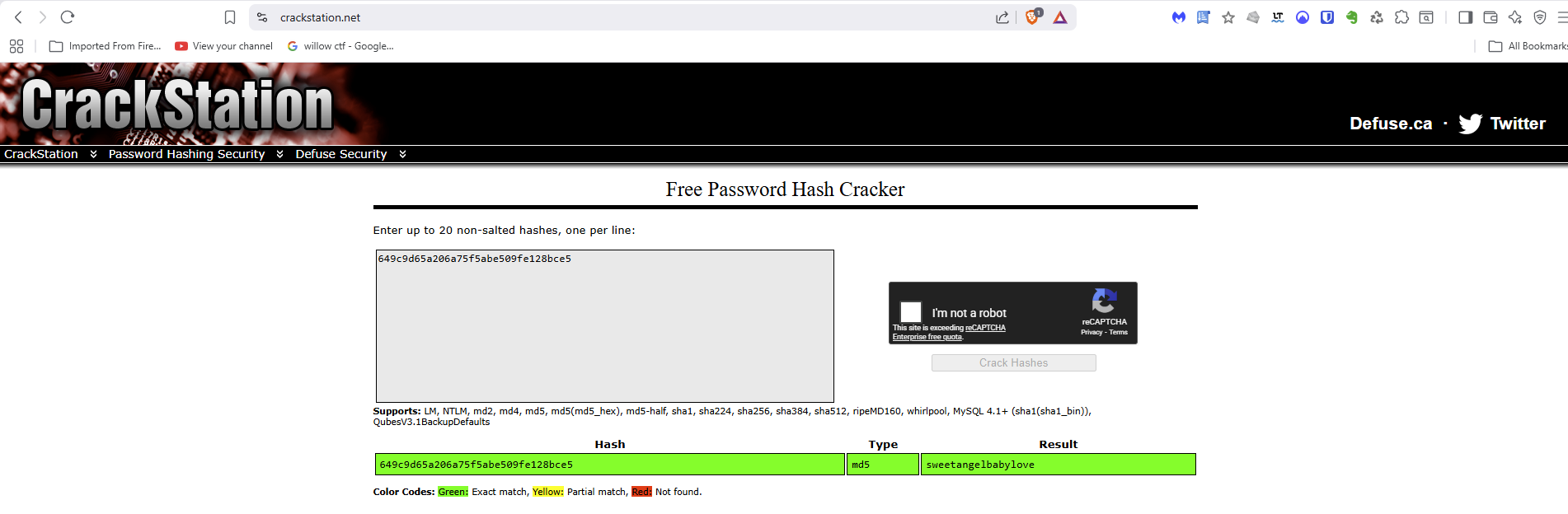Open the blue round mountain extension icon
This screenshot has width=1568, height=514.
pyautogui.click(x=1303, y=17)
